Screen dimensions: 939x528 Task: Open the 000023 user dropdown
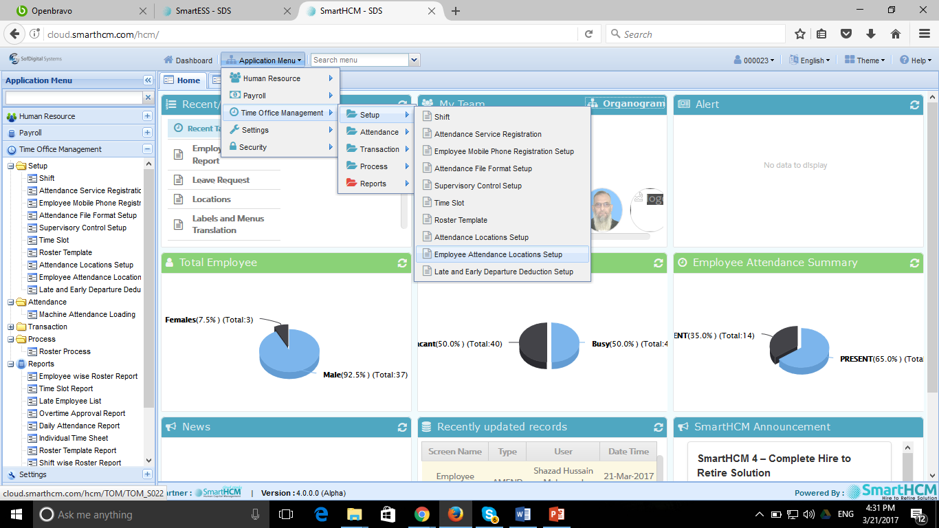click(x=754, y=60)
